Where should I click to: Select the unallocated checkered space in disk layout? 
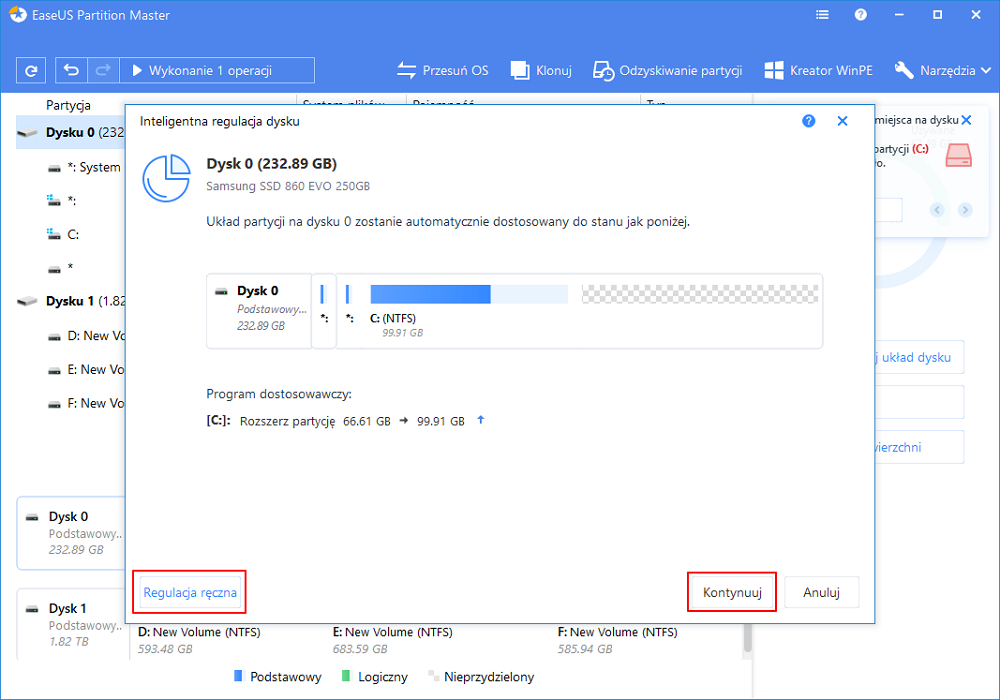(700, 294)
